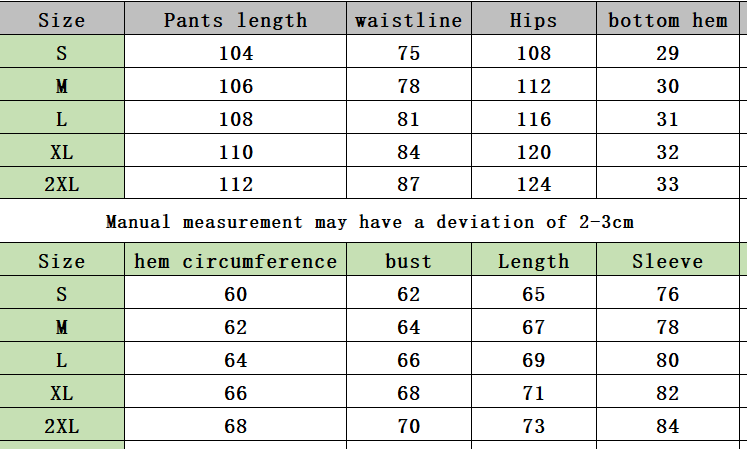The image size is (747, 449).
Task: Click hips value 116 in the L row
Action: pos(533,120)
